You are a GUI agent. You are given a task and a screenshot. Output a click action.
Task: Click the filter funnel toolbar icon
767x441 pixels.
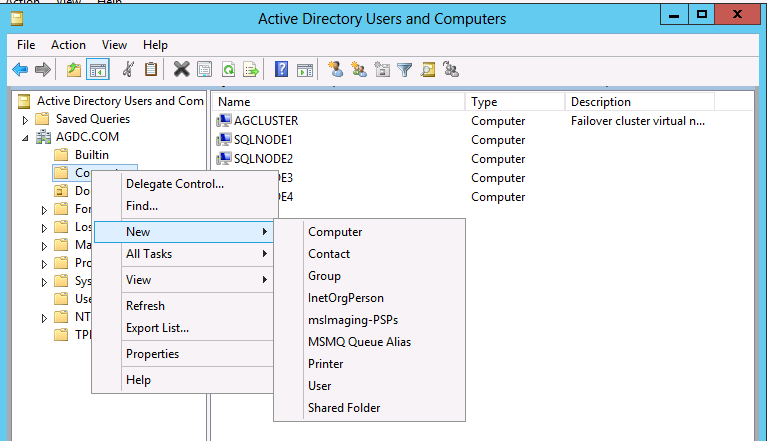coord(405,70)
